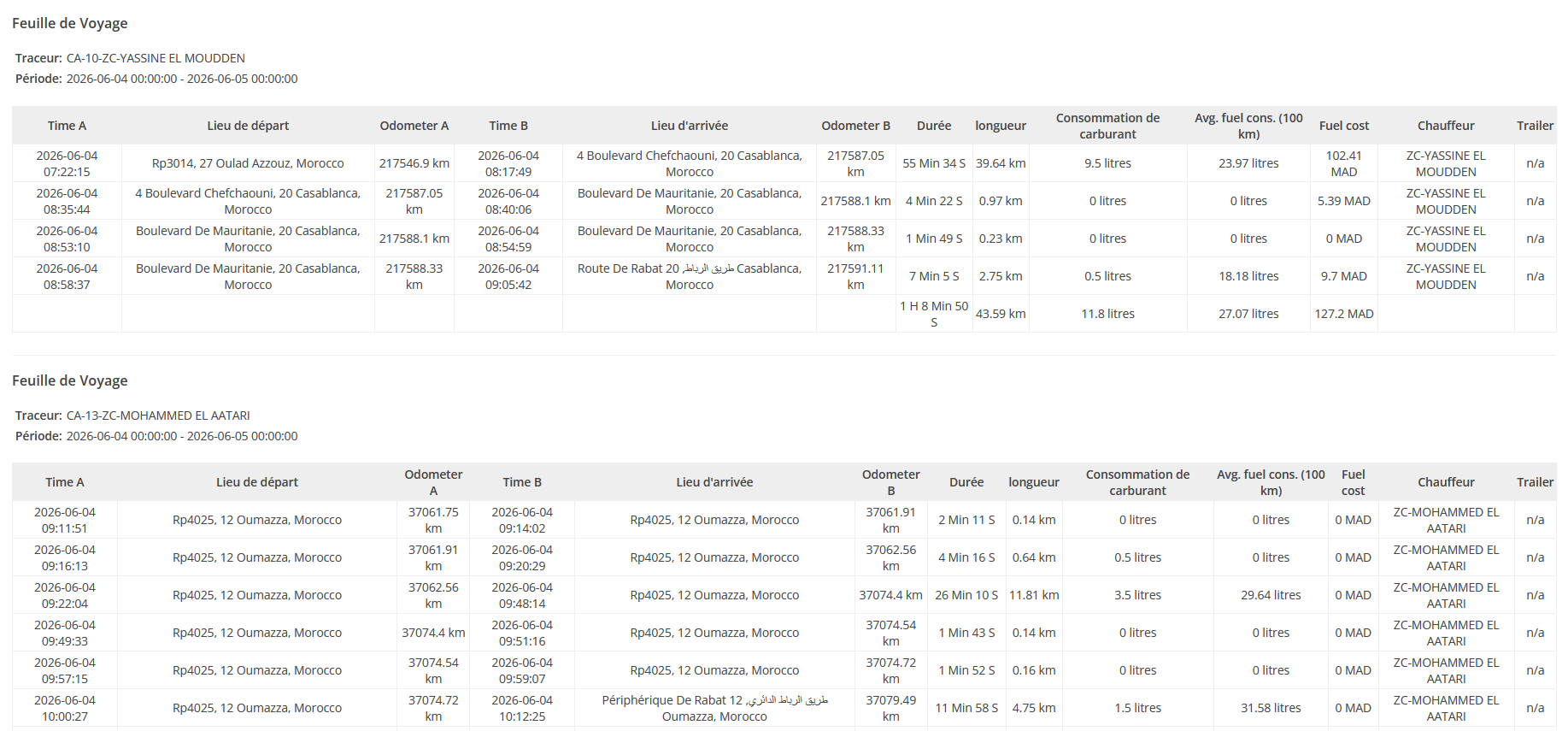Click duration '1 Min 43 S'
Viewport: 1568px width, 731px height.
pyautogui.click(x=966, y=633)
